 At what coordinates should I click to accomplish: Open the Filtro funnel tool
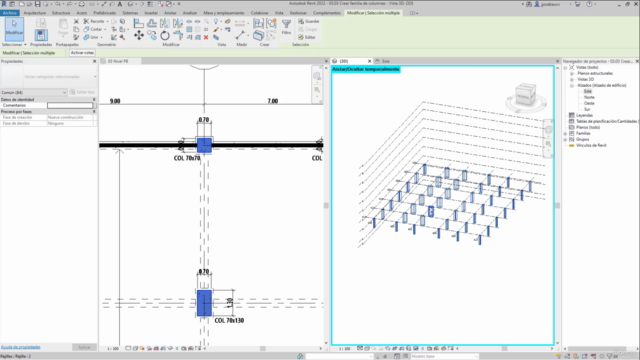287,27
